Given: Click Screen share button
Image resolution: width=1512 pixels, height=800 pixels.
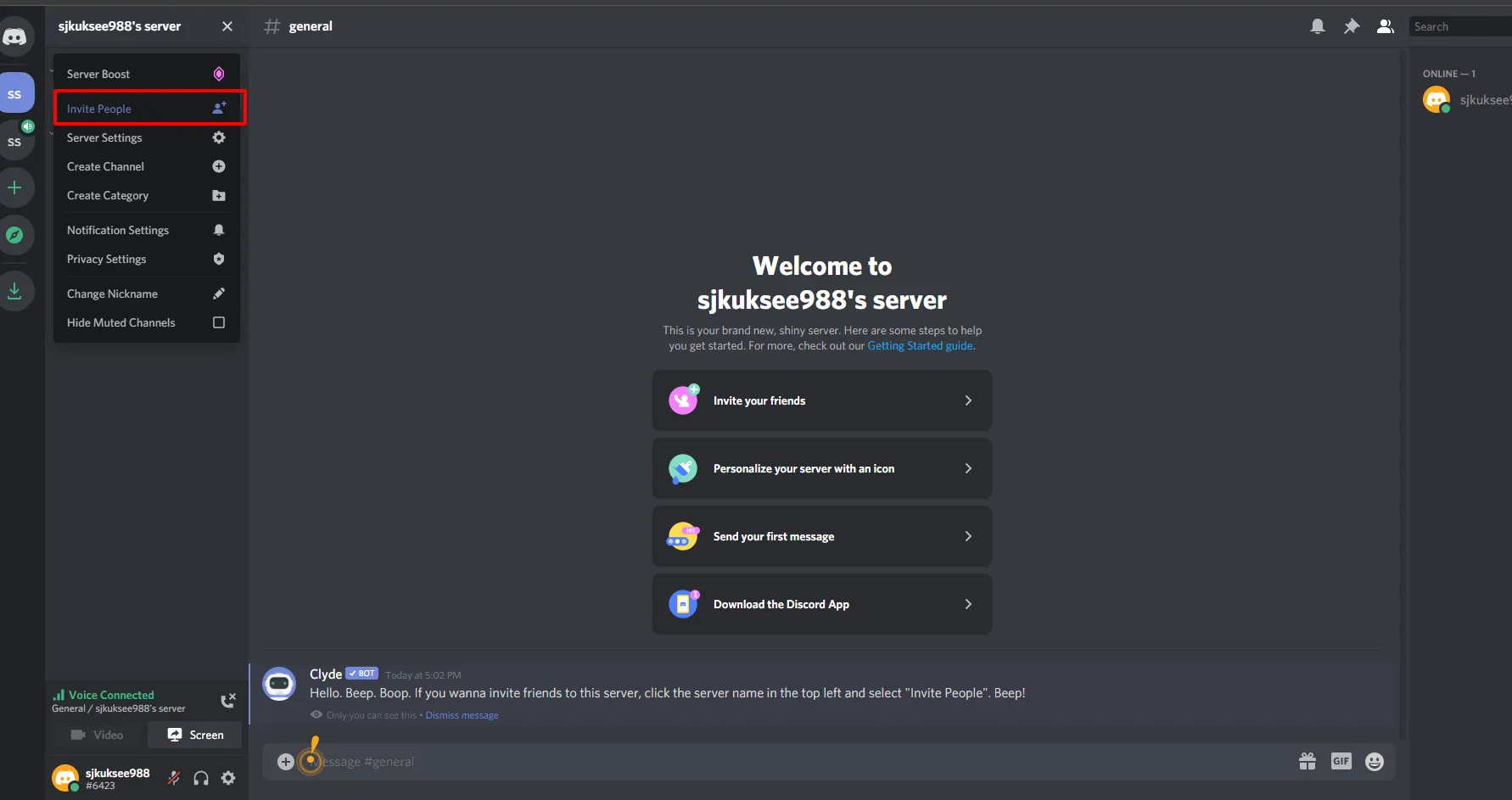Looking at the screenshot, I should [195, 735].
